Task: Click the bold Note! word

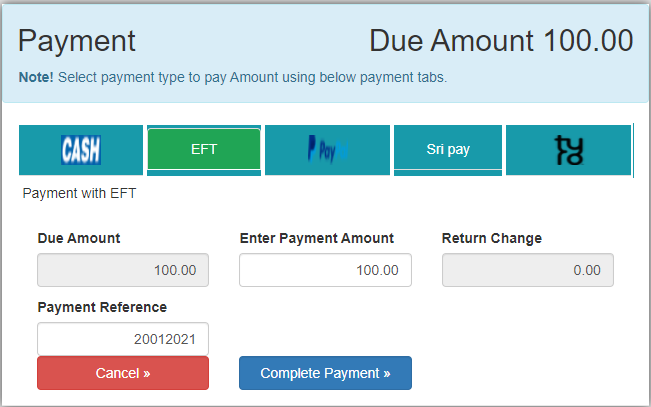Action: point(35,77)
